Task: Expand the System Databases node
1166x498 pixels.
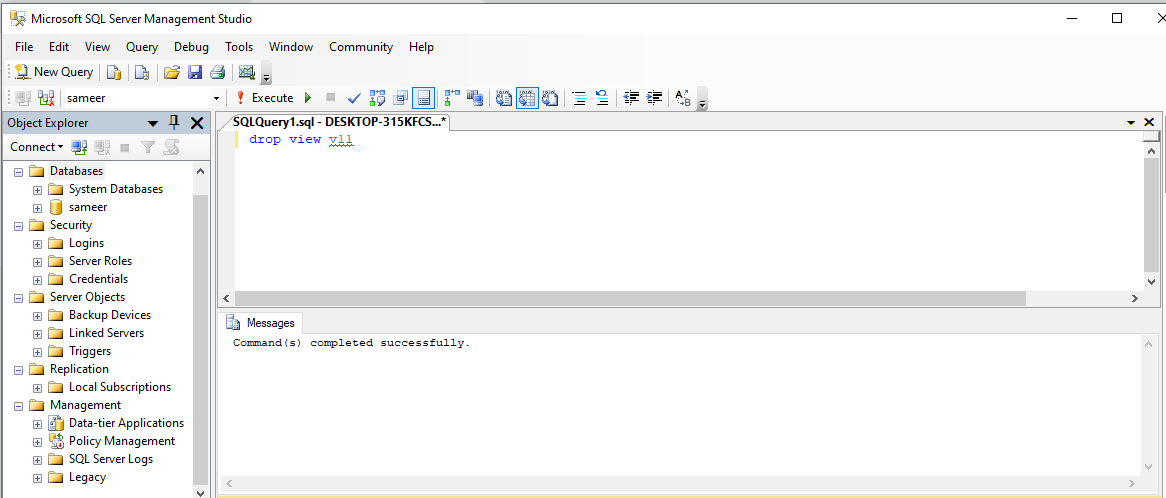Action: (36, 190)
